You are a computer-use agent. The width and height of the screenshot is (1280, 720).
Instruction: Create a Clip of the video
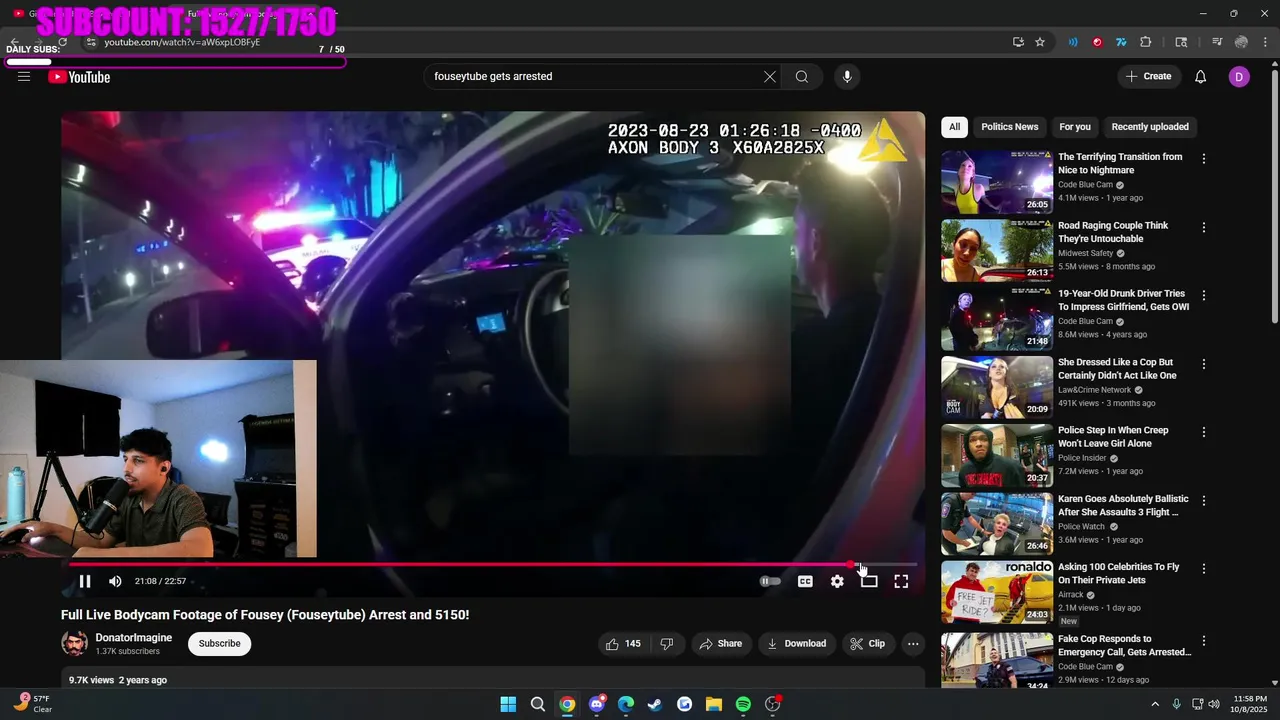[868, 644]
